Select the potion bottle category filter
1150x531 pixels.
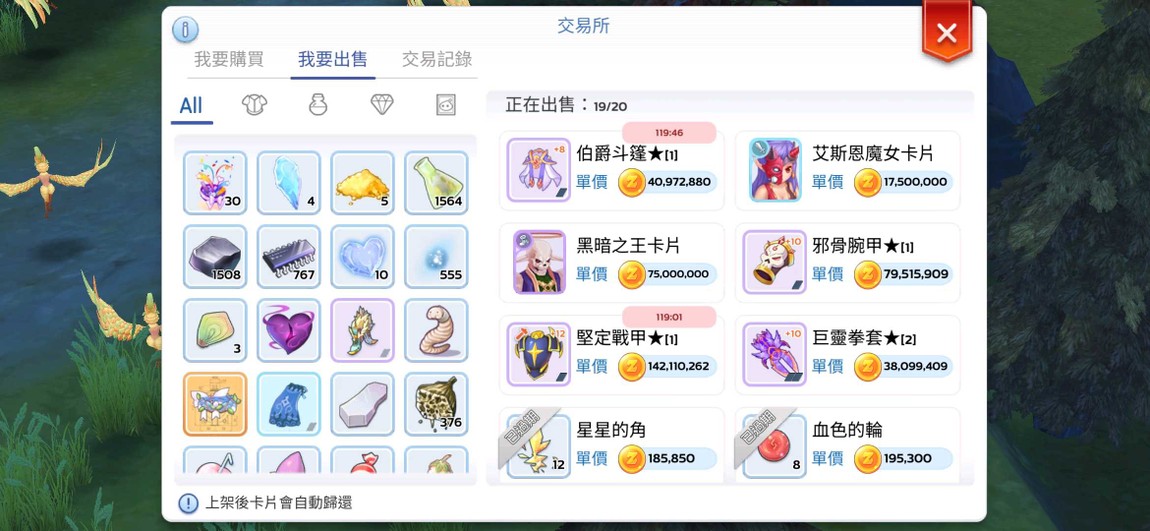(x=318, y=105)
